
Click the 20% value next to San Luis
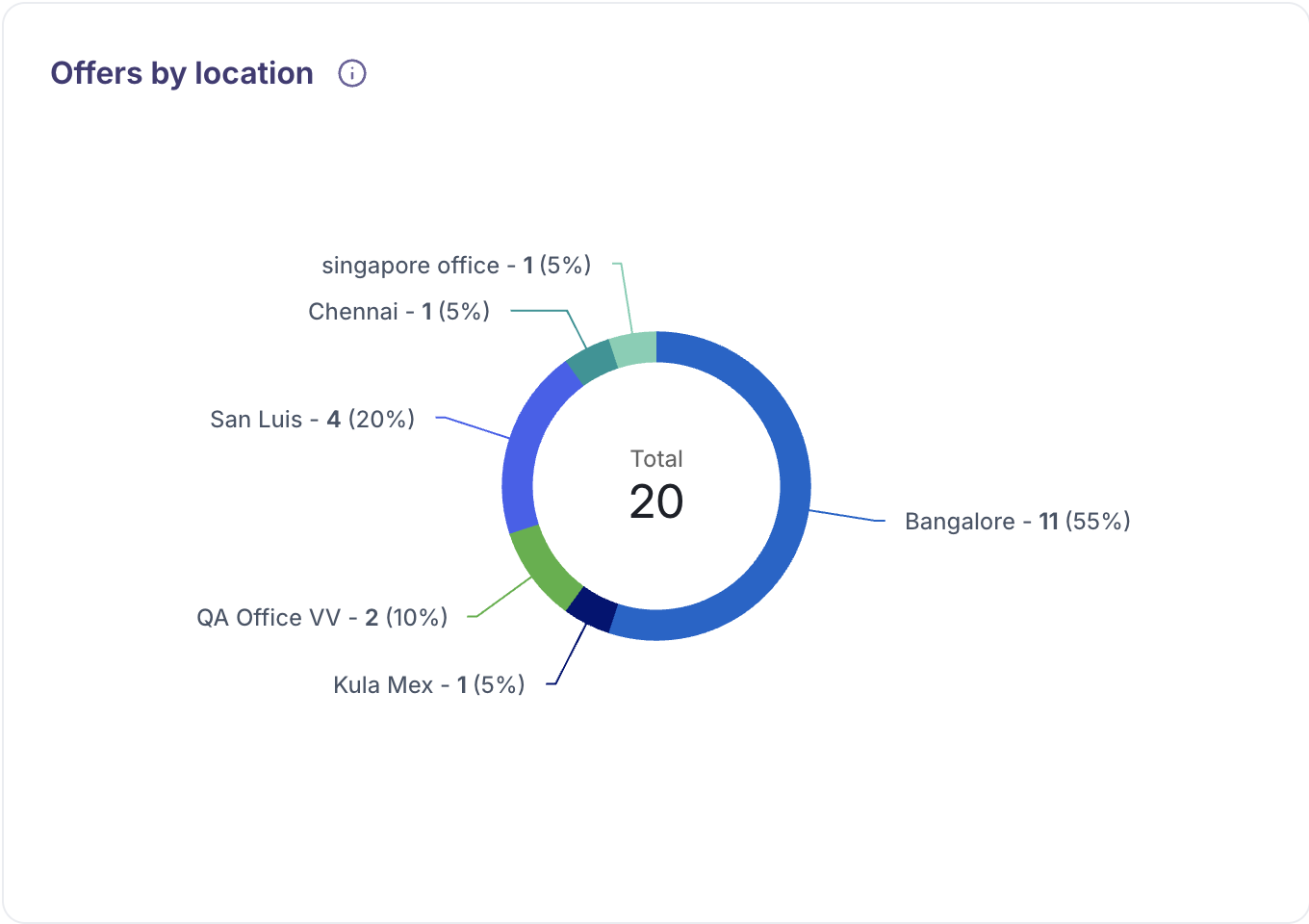coord(382,420)
